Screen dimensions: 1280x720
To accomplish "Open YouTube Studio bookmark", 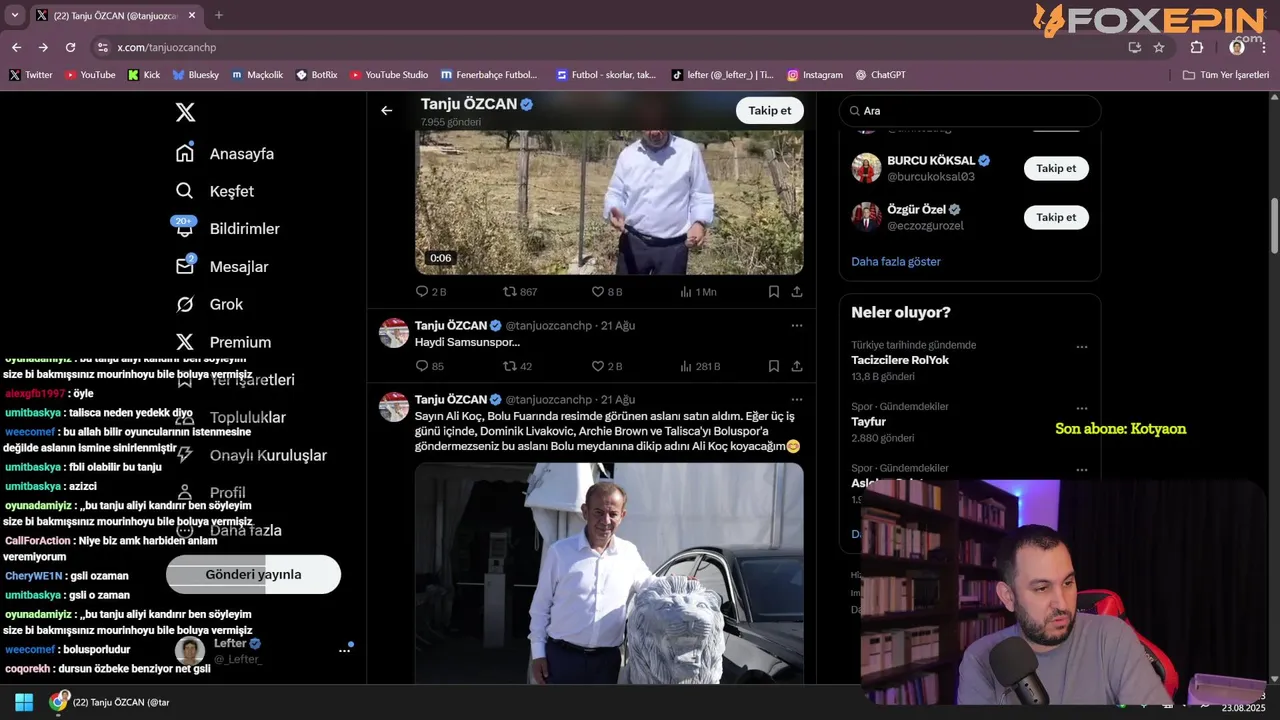I will point(389,75).
